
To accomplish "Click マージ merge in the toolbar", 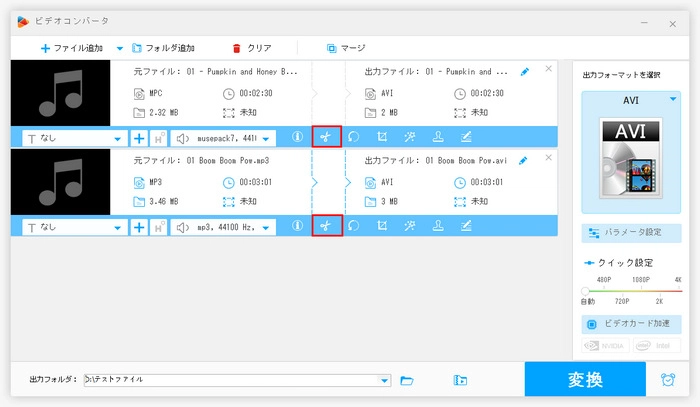I will pyautogui.click(x=346, y=47).
